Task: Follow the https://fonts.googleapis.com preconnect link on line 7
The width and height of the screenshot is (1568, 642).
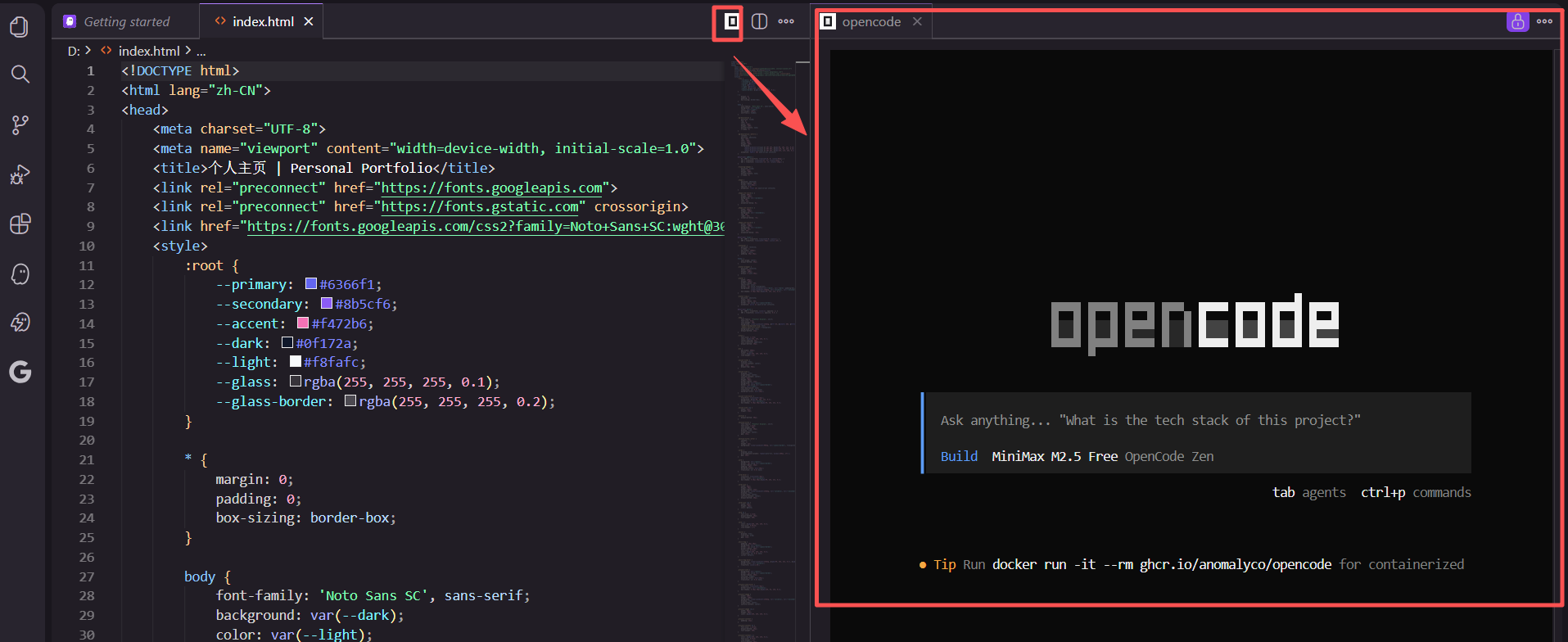Action: [492, 188]
